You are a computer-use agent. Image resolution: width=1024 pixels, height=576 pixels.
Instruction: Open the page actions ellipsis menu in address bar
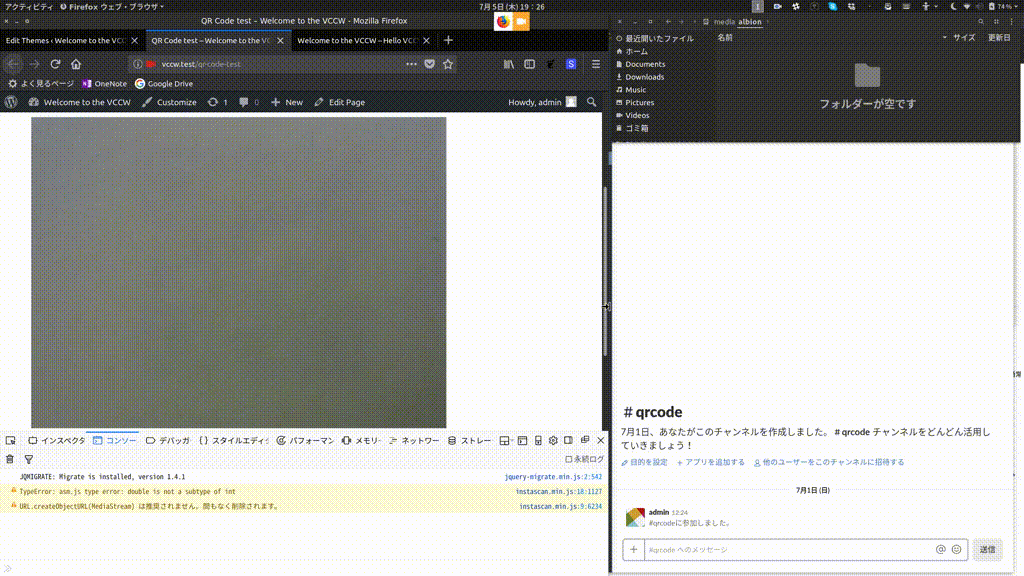coord(410,63)
